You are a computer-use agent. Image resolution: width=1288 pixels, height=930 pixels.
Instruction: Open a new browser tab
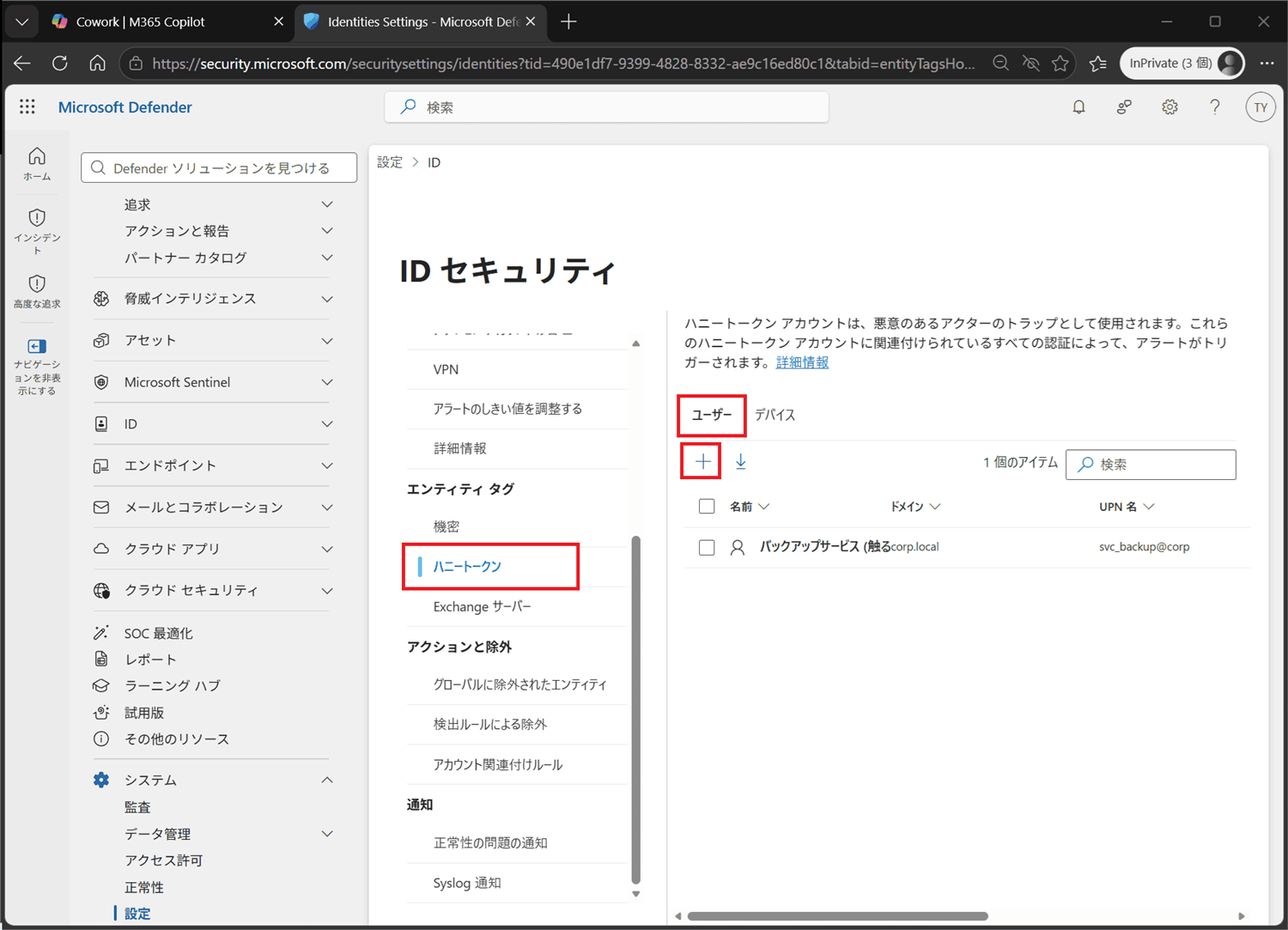pyautogui.click(x=568, y=22)
